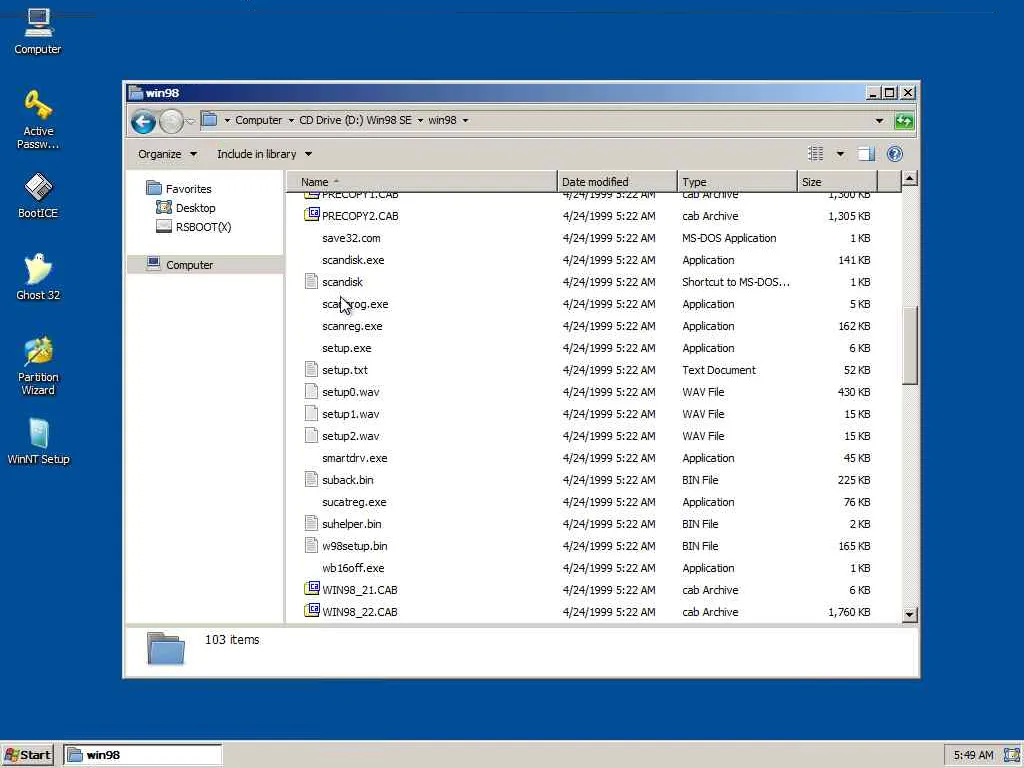The image size is (1024, 768).
Task: Click the suback.bin file icon
Action: [x=312, y=479]
